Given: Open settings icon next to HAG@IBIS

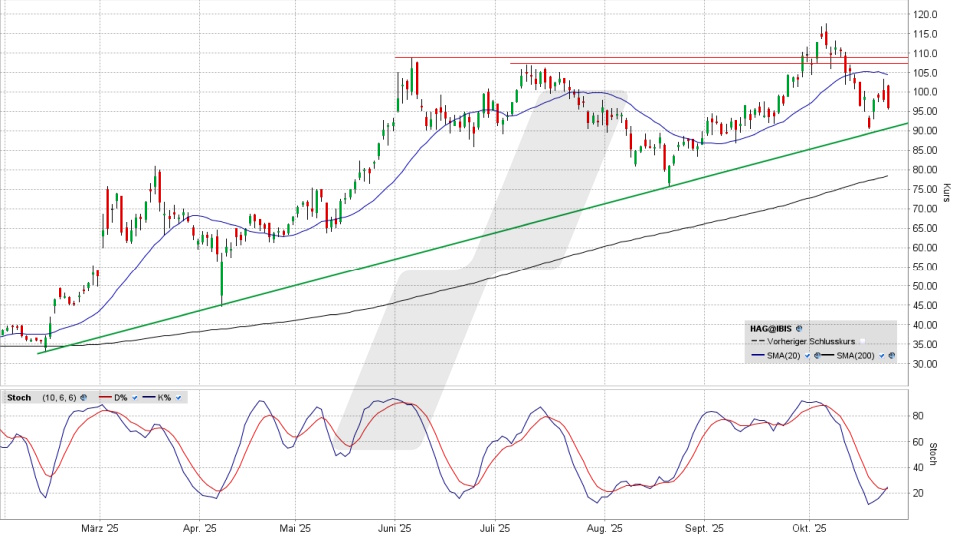Looking at the screenshot, I should click(801, 328).
